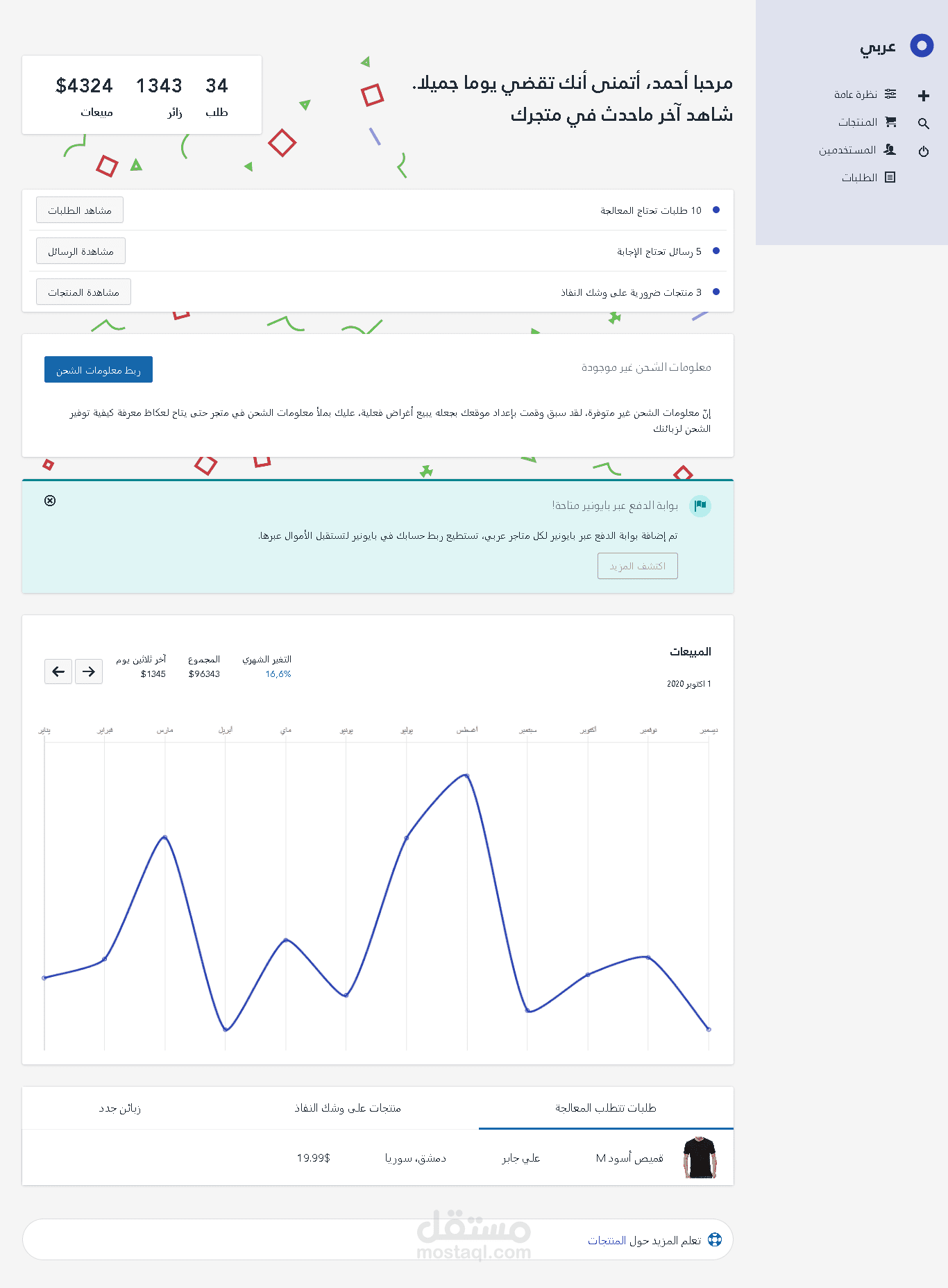Open الطلبات orders in sidebar

pos(868,178)
